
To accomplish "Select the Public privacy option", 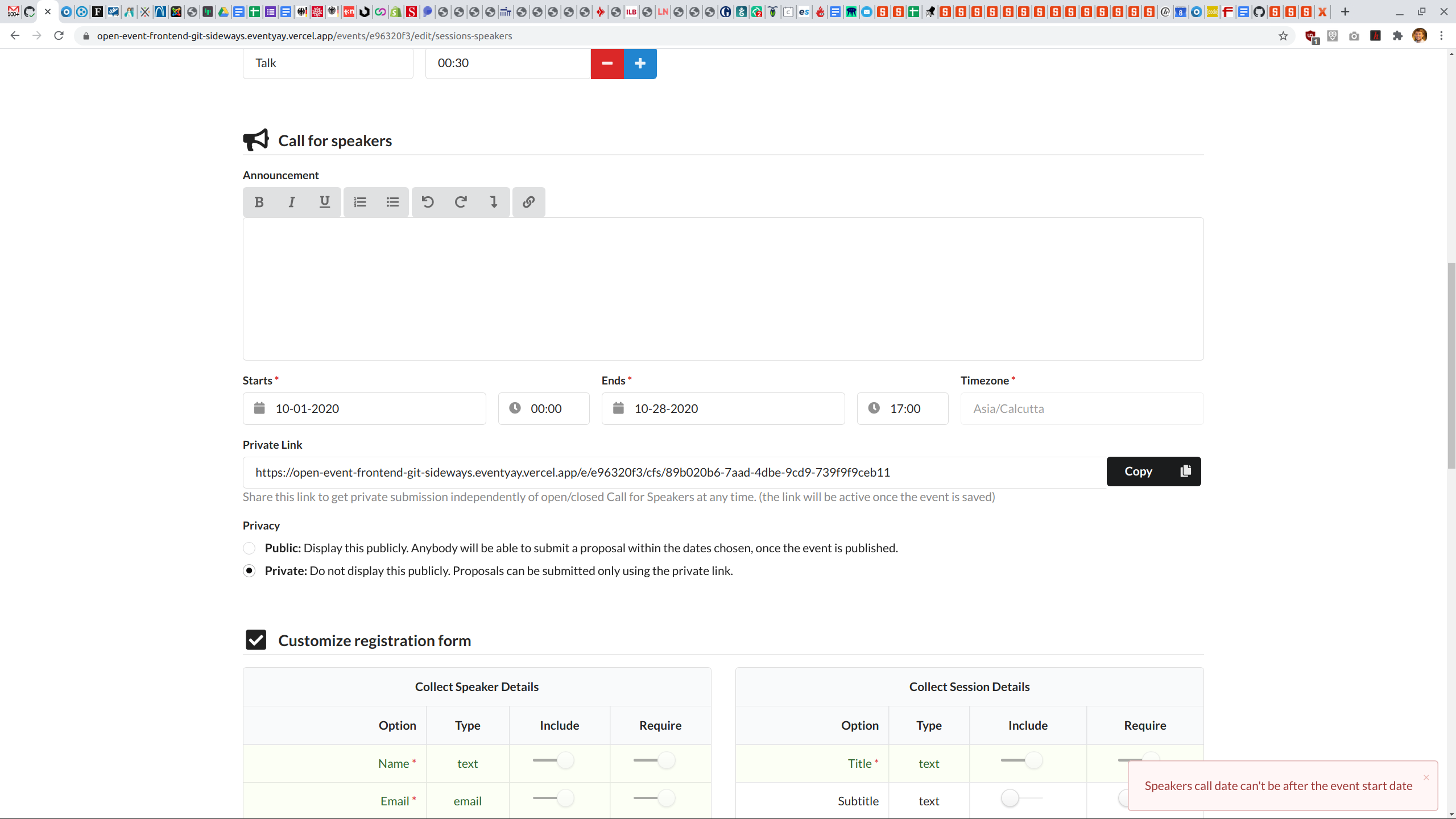I will 249,548.
